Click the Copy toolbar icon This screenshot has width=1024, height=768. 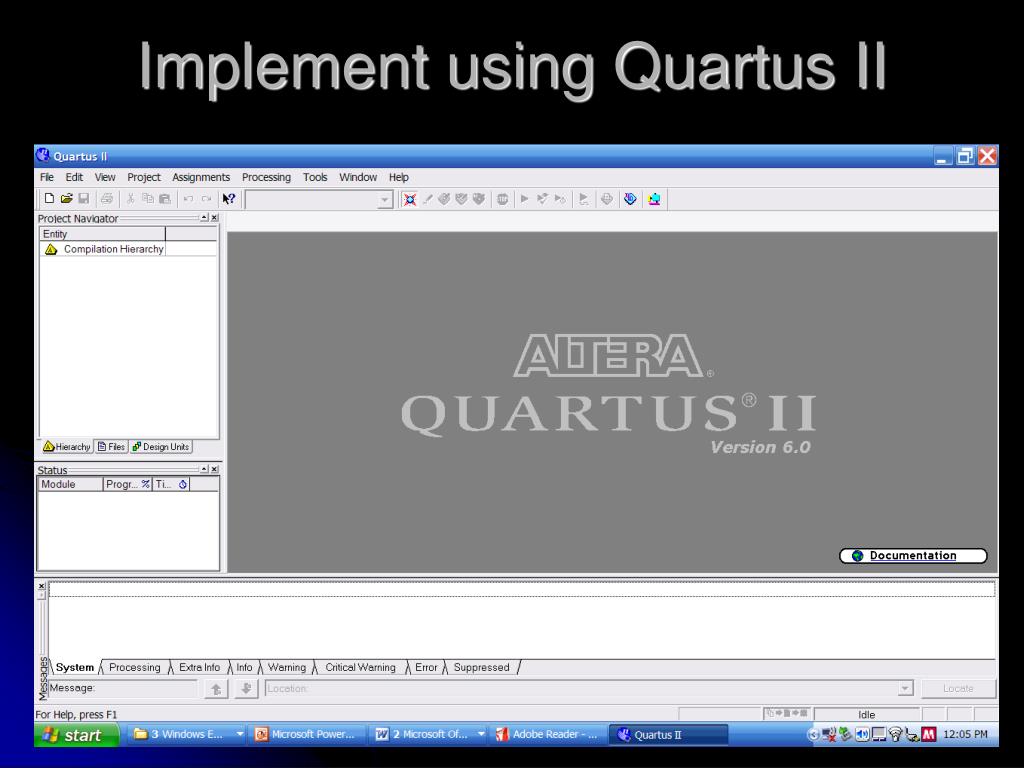(148, 199)
